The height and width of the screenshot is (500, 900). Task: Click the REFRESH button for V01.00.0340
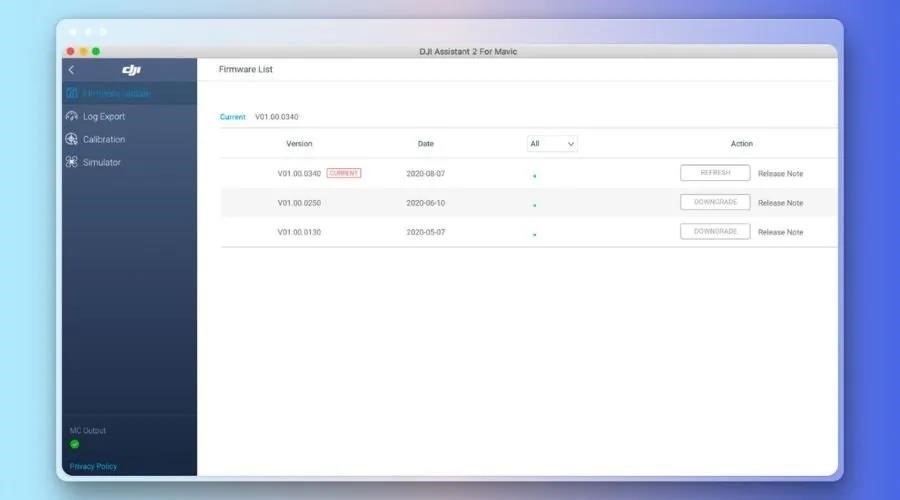715,173
